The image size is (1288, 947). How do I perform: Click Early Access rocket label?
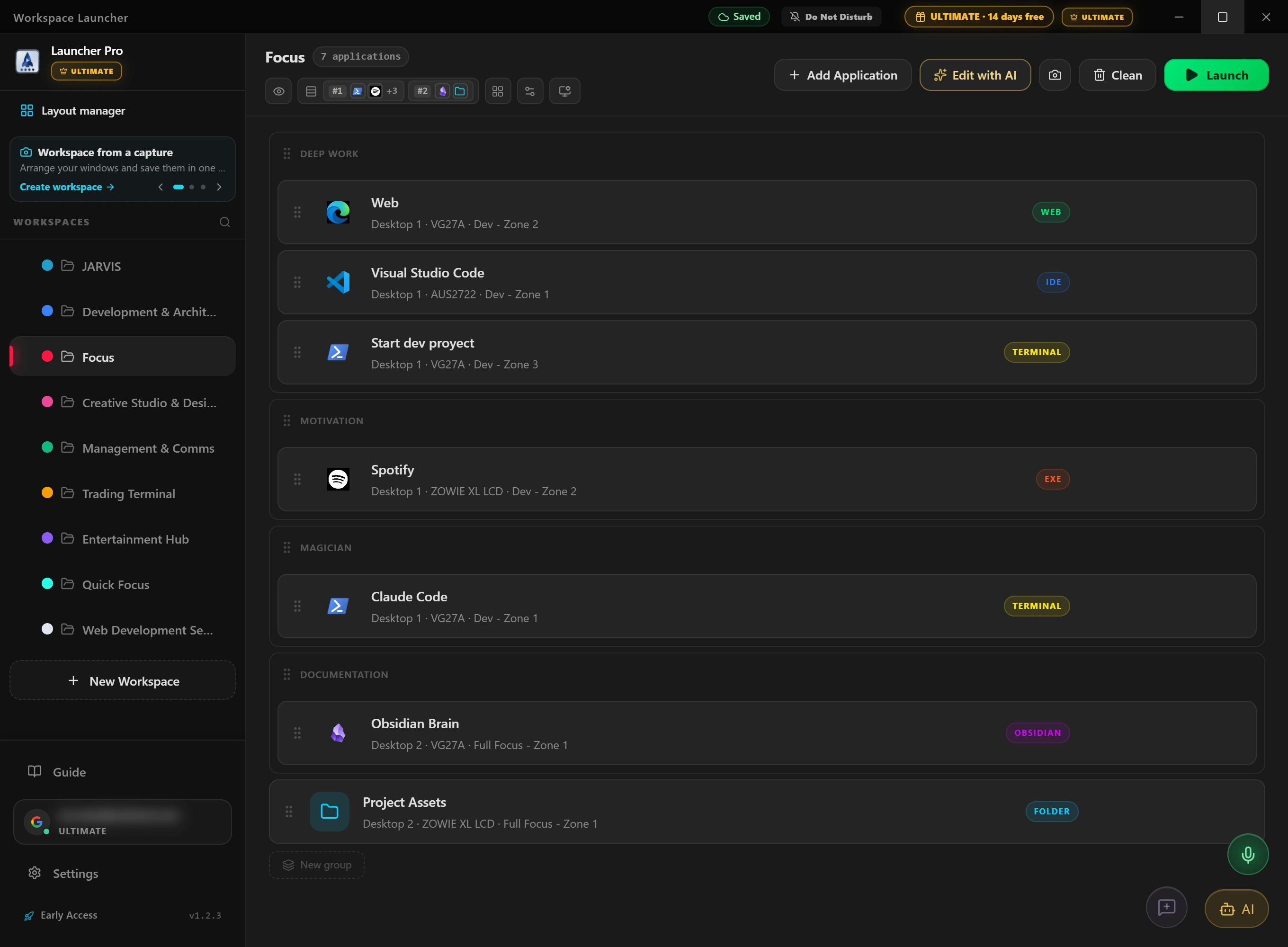(61, 915)
